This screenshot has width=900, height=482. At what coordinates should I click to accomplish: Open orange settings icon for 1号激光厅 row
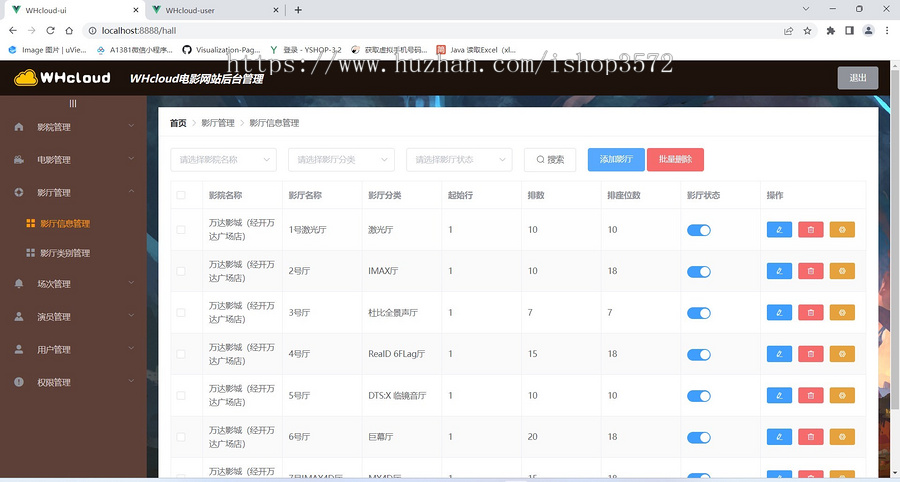tap(842, 230)
